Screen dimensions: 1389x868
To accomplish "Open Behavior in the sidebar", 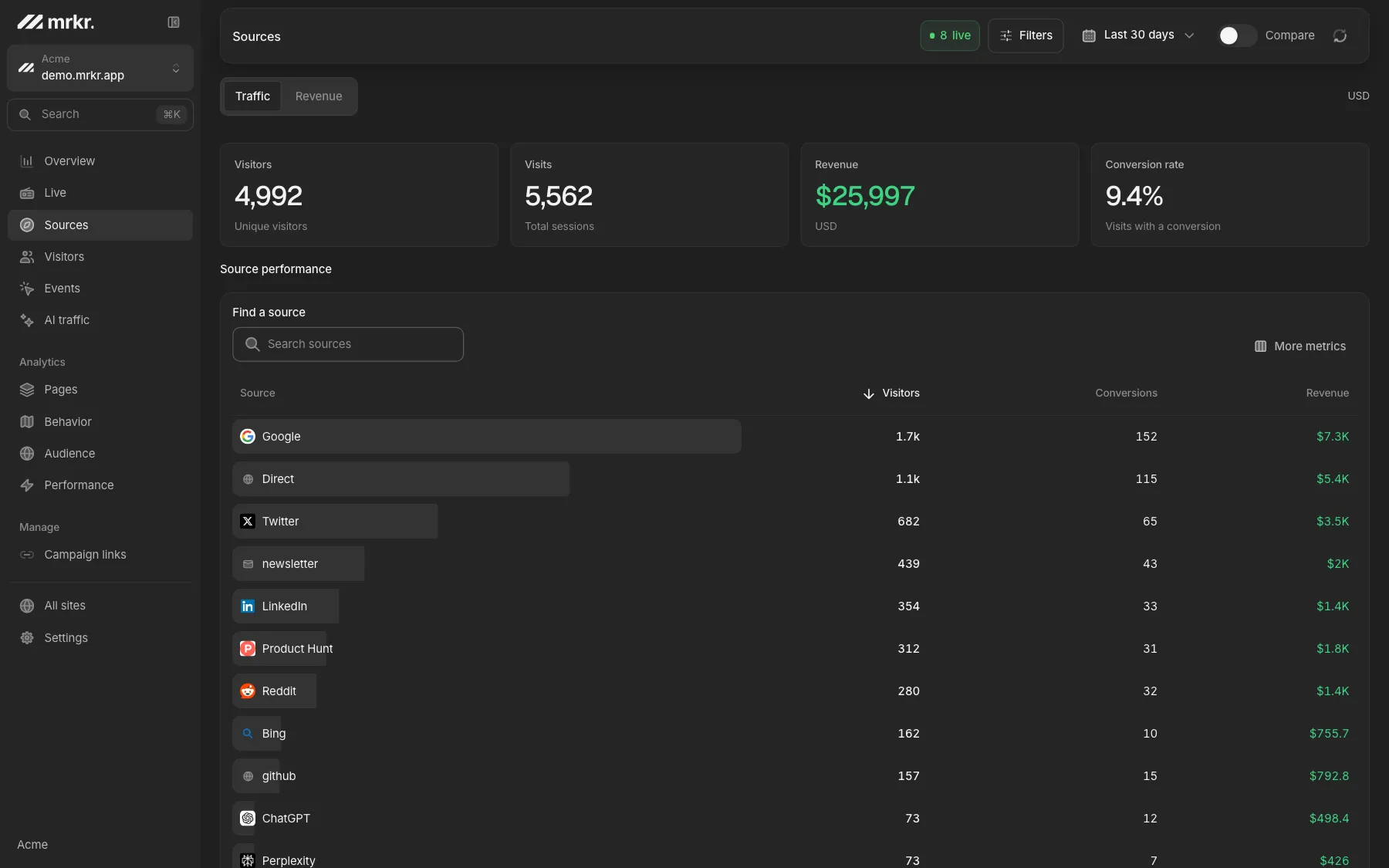I will click(x=100, y=422).
